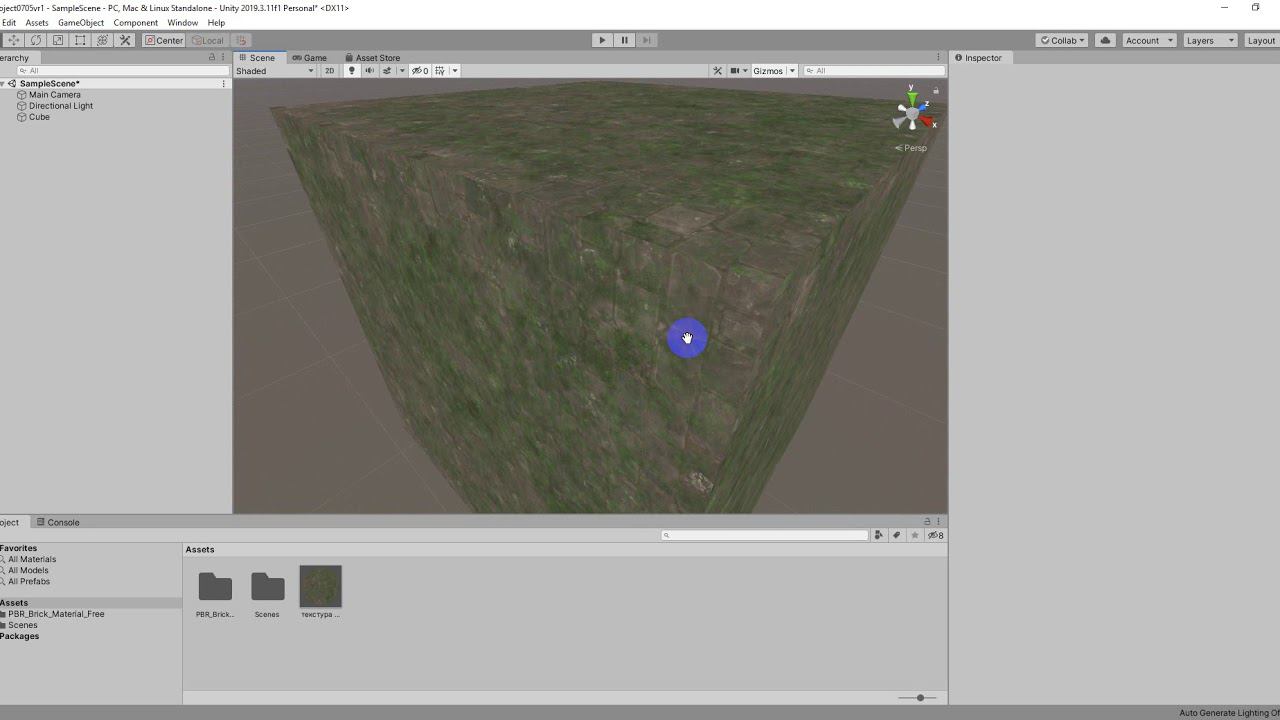Open the Component menu
The width and height of the screenshot is (1280, 720).
pos(136,22)
